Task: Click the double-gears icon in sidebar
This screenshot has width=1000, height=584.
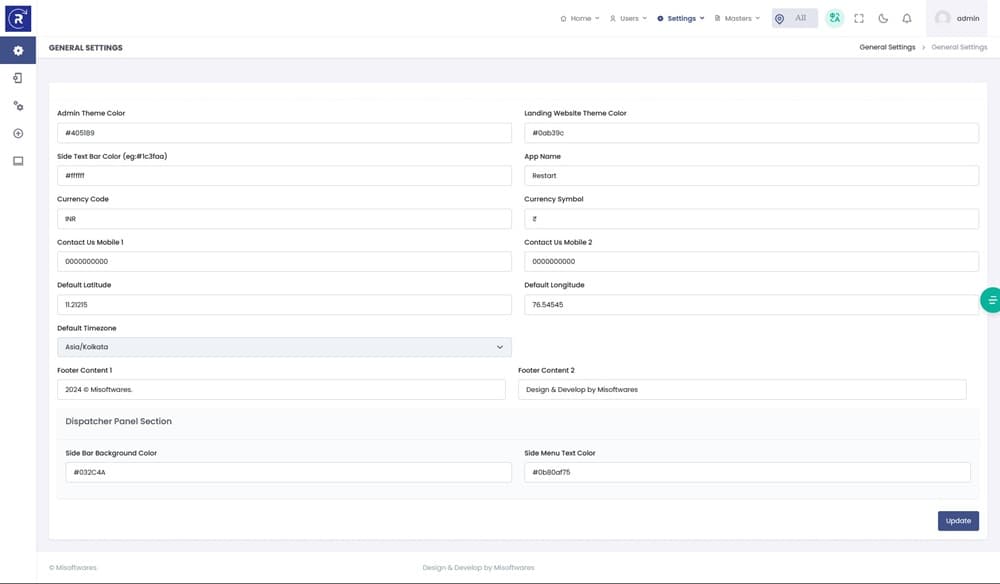Action: point(18,105)
